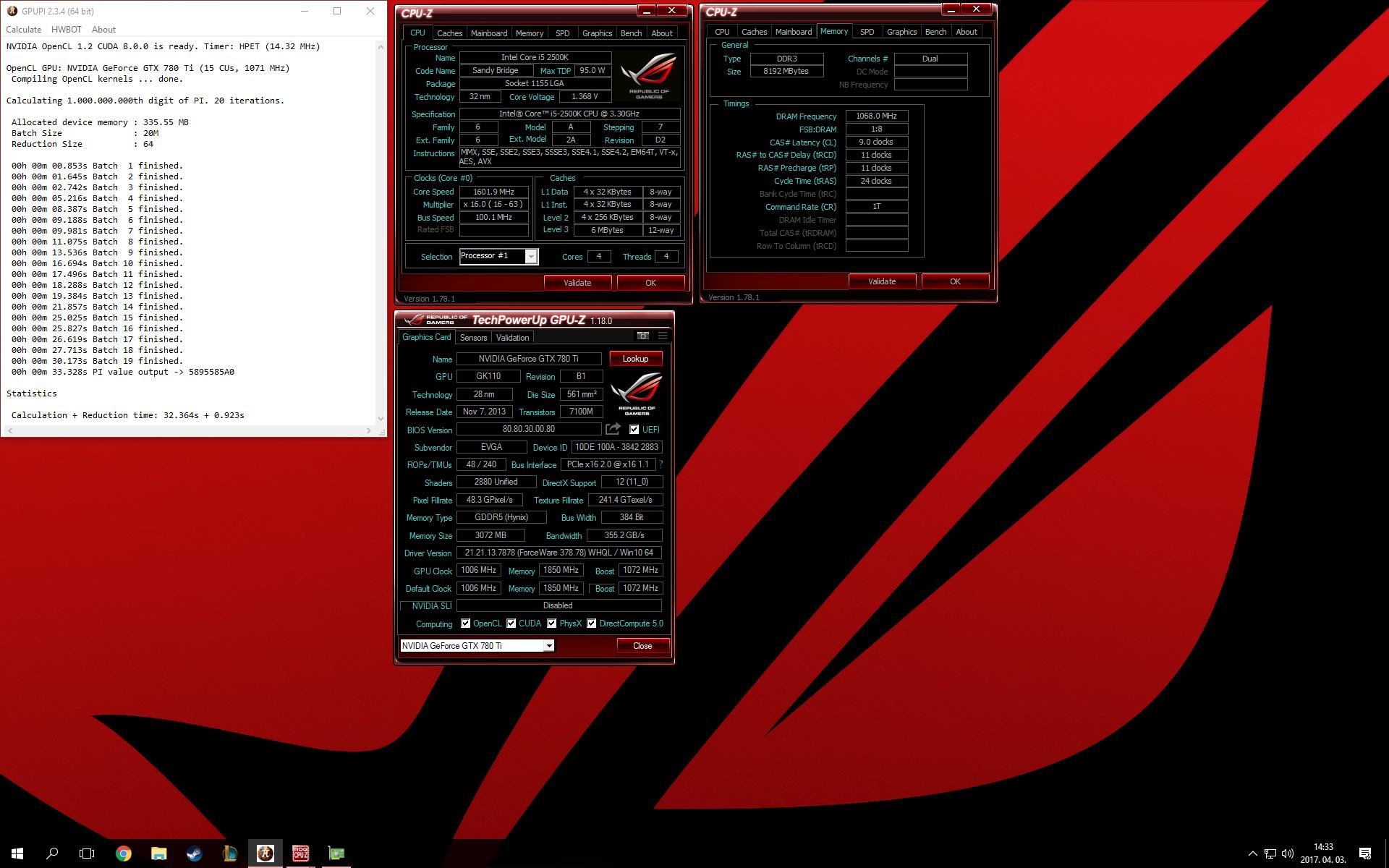The height and width of the screenshot is (868, 1389).
Task: Click the NVIDIA SLI Disabled field
Action: (559, 605)
